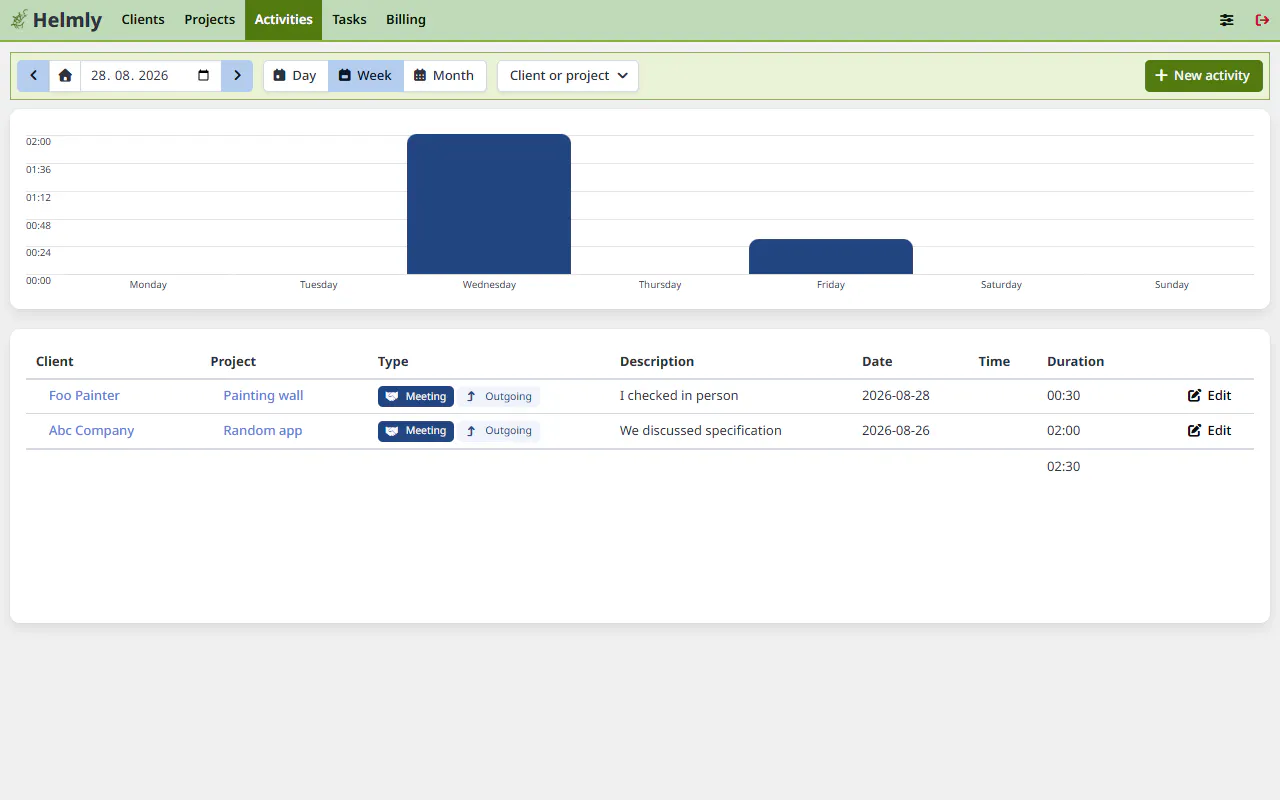Image resolution: width=1280 pixels, height=800 pixels.
Task: Click the Description column header
Action: (x=657, y=362)
